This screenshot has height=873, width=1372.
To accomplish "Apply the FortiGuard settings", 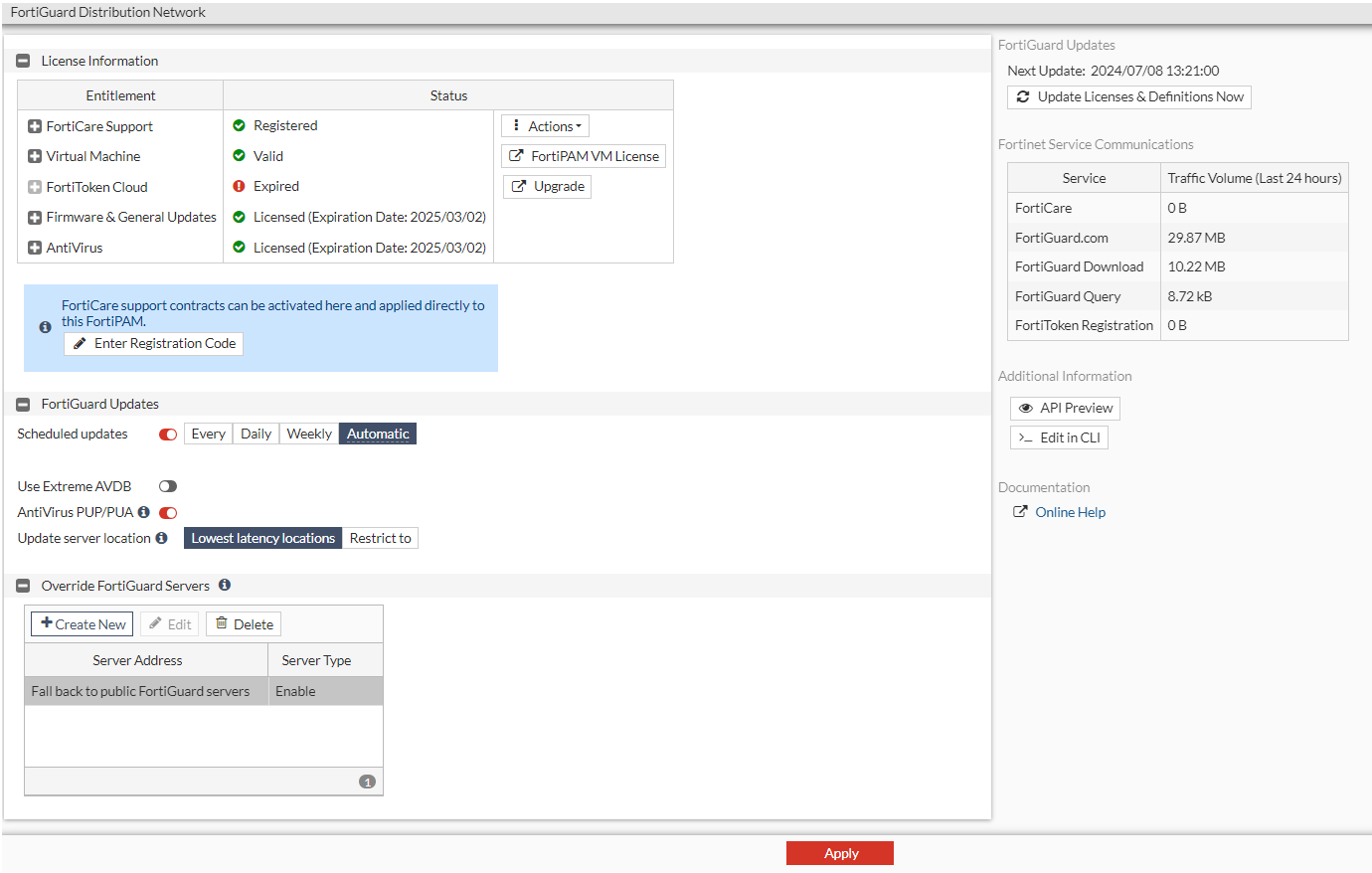I will (840, 853).
